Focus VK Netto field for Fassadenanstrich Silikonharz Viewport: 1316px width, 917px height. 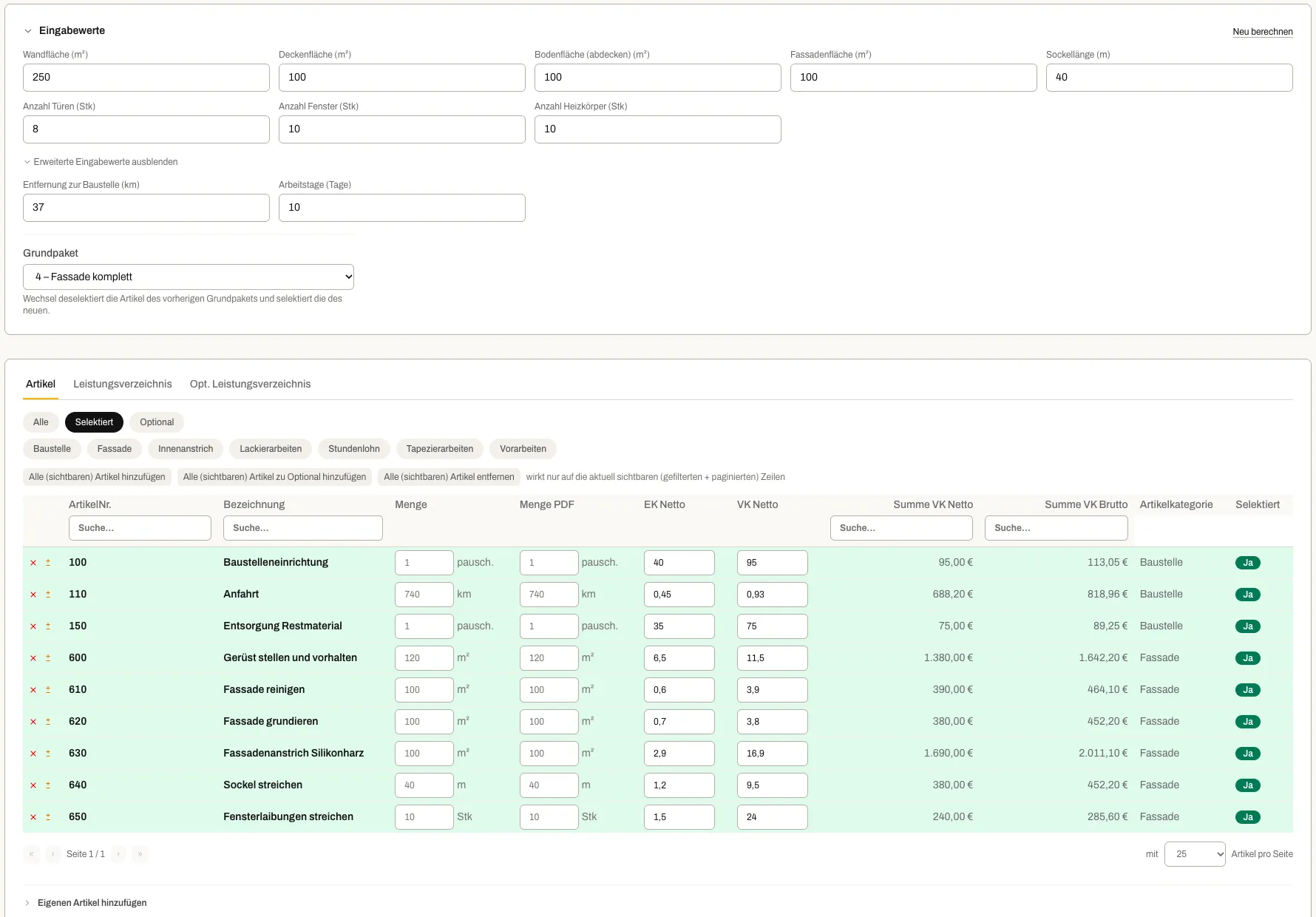coord(773,754)
